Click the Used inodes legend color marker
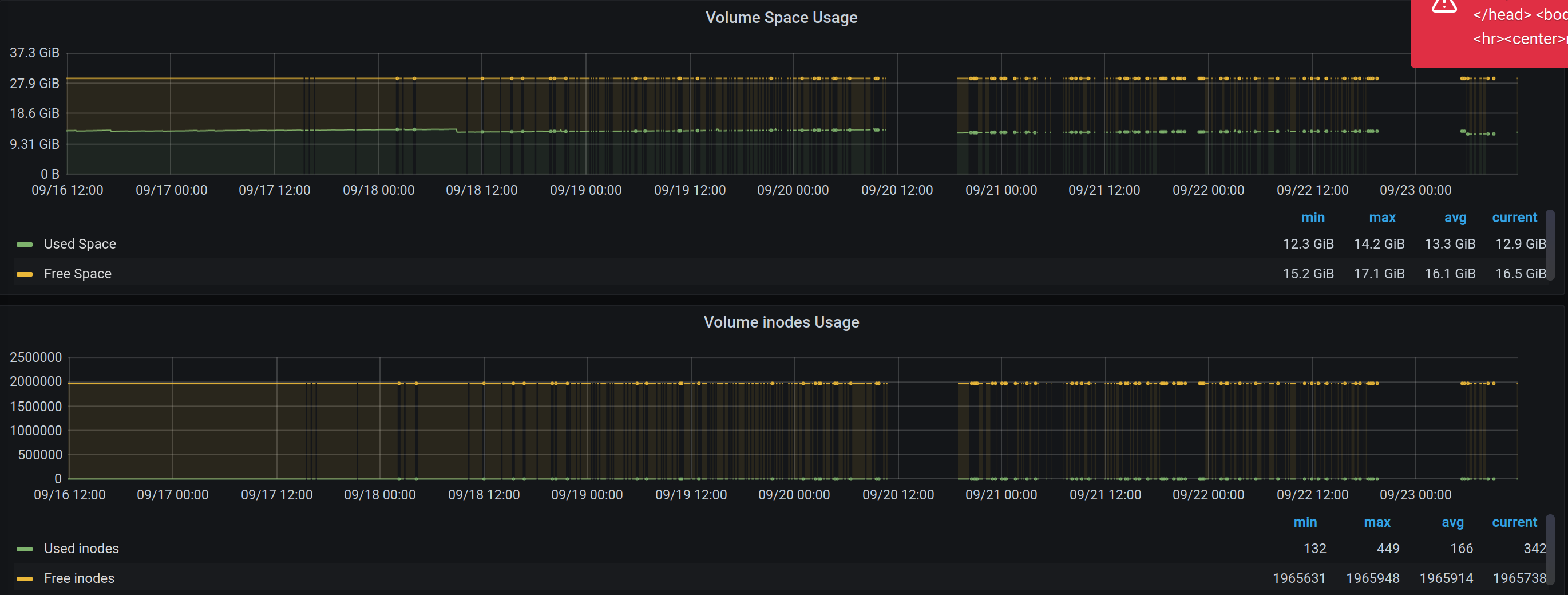Image resolution: width=1568 pixels, height=595 pixels. pyautogui.click(x=25, y=549)
